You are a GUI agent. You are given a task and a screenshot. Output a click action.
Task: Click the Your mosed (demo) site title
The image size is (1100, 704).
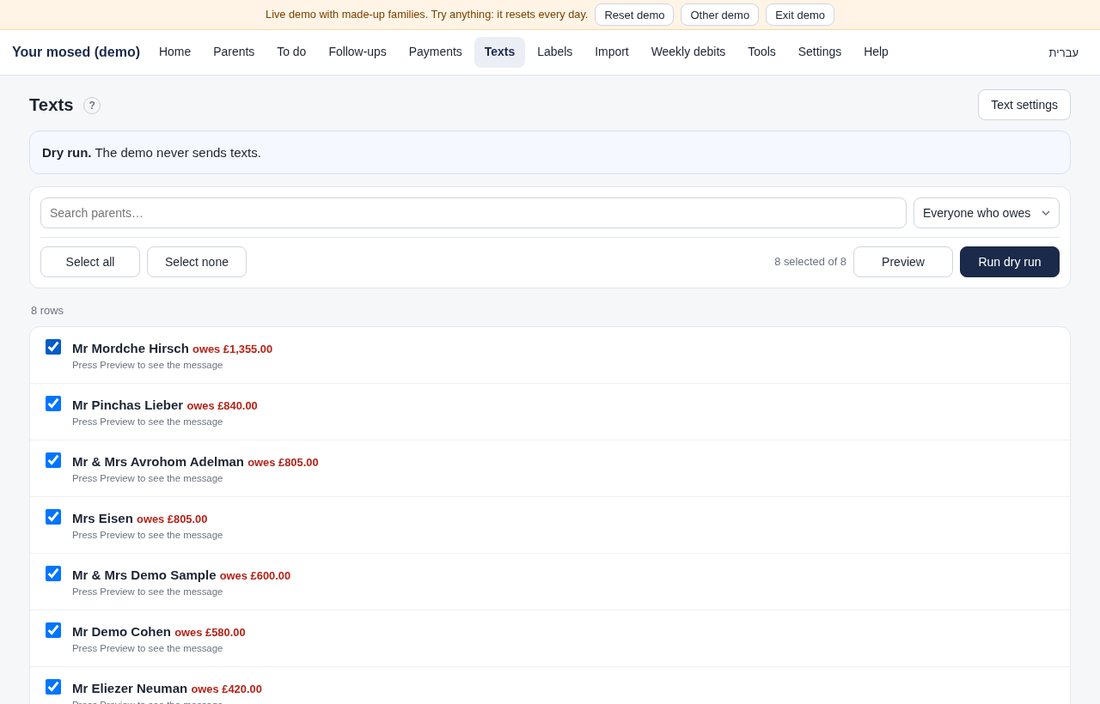pyautogui.click(x=76, y=52)
